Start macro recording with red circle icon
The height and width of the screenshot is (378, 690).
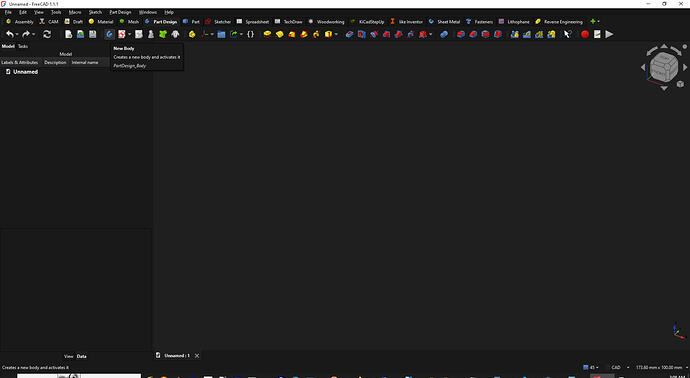(x=585, y=34)
